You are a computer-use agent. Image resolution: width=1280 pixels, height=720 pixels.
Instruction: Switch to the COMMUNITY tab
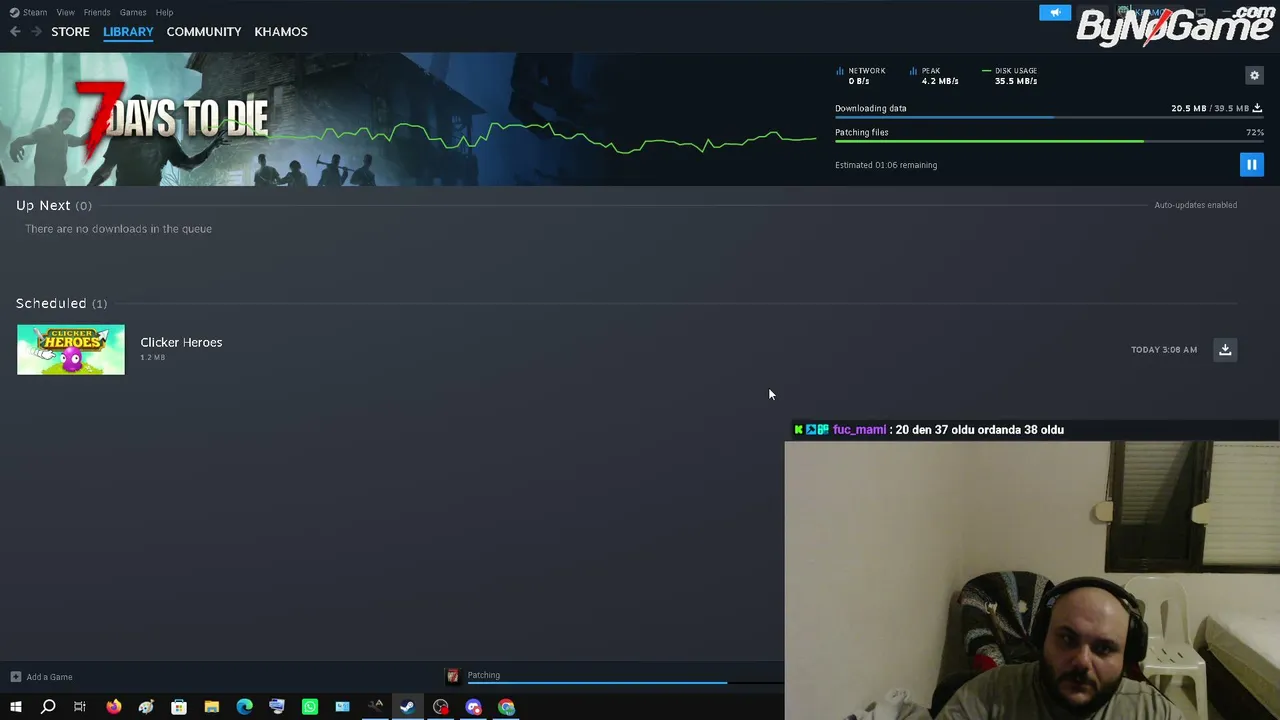coord(204,32)
